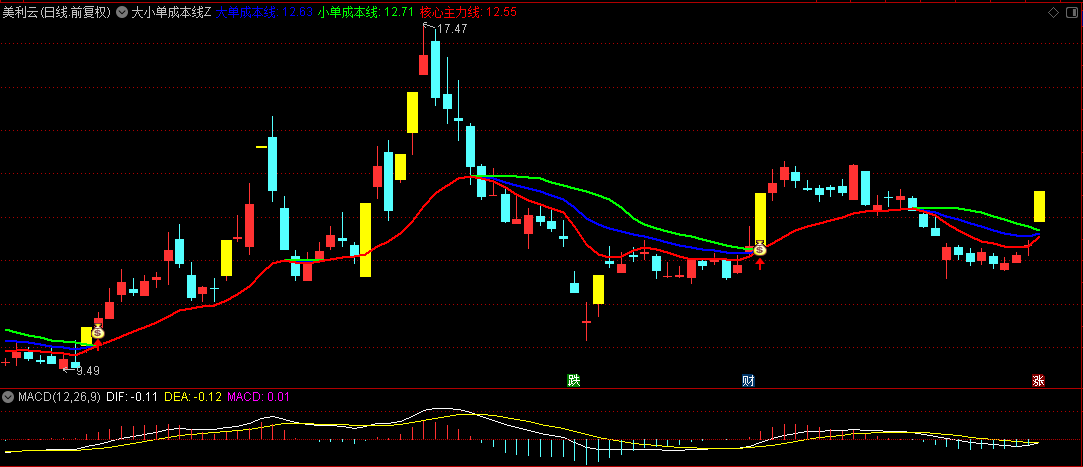Click the 大小单成本线Z indicator name
The height and width of the screenshot is (467, 1083).
171,12
